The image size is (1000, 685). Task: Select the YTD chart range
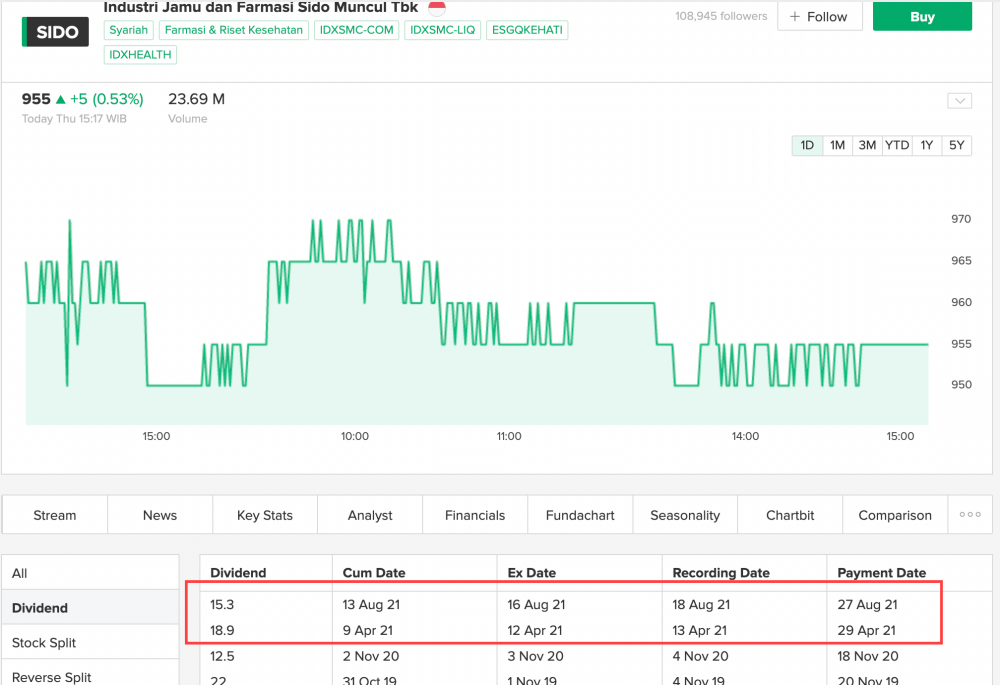897,145
